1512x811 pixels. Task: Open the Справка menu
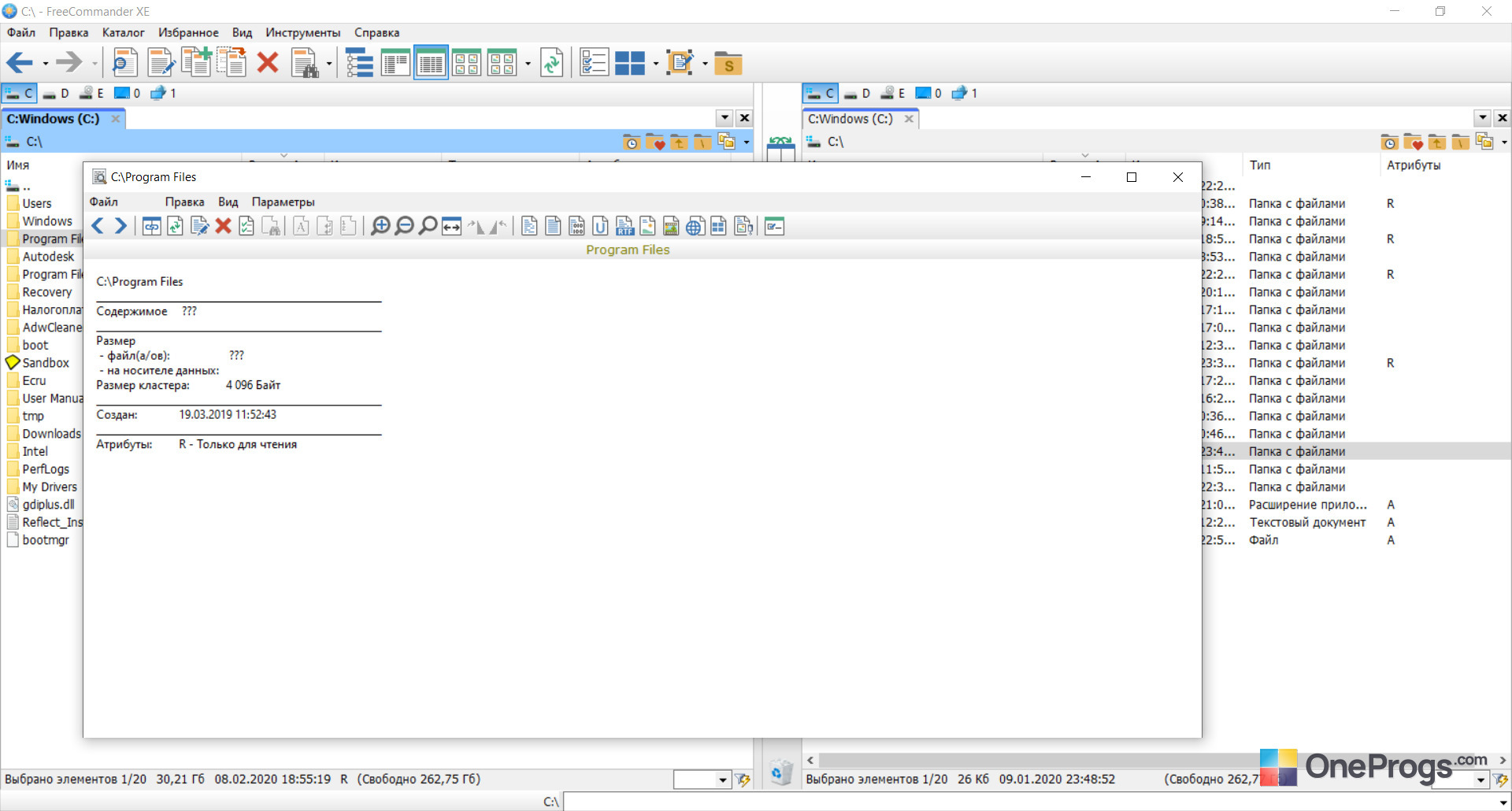[376, 32]
